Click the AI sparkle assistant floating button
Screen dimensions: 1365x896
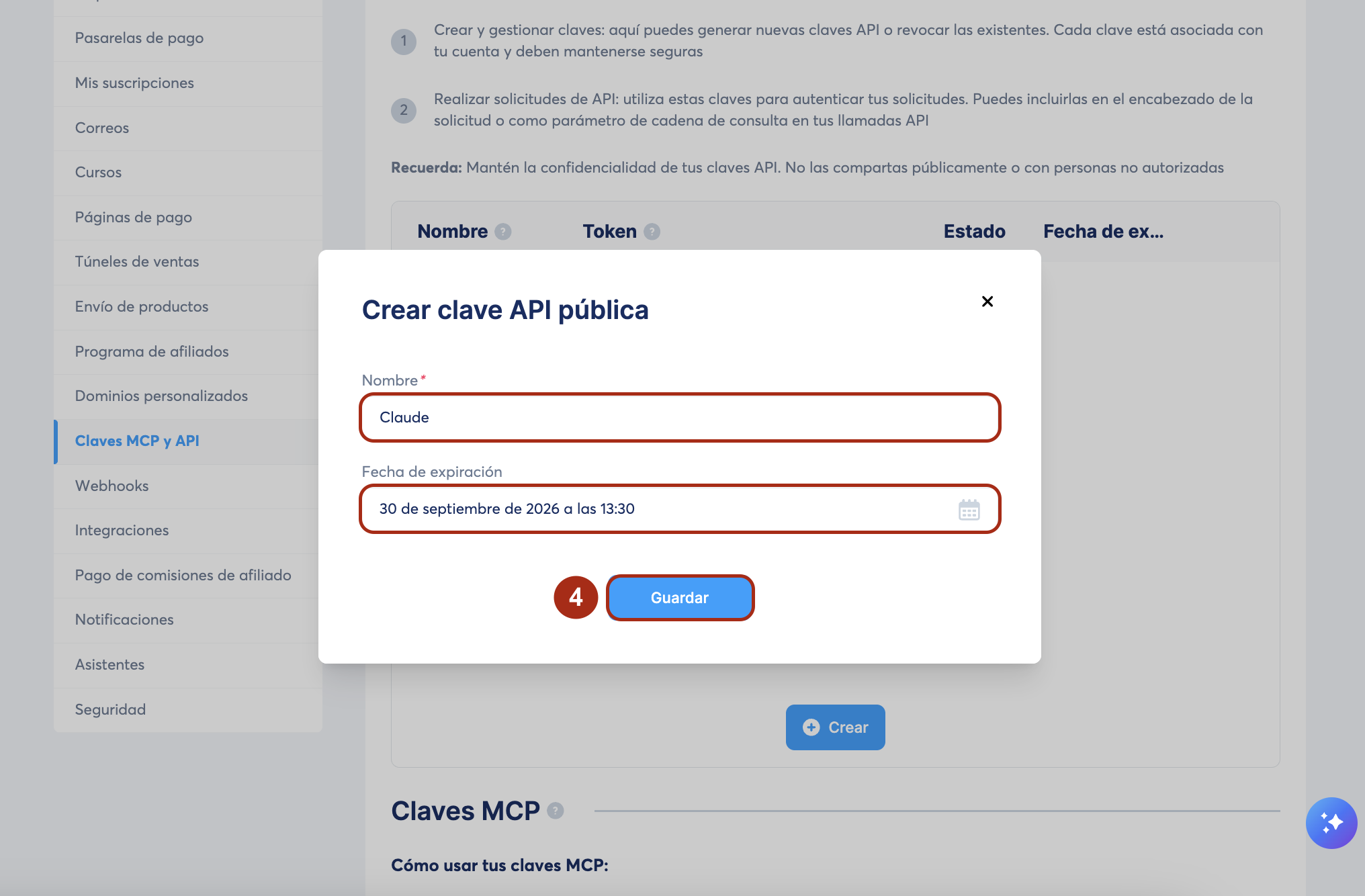(x=1331, y=823)
